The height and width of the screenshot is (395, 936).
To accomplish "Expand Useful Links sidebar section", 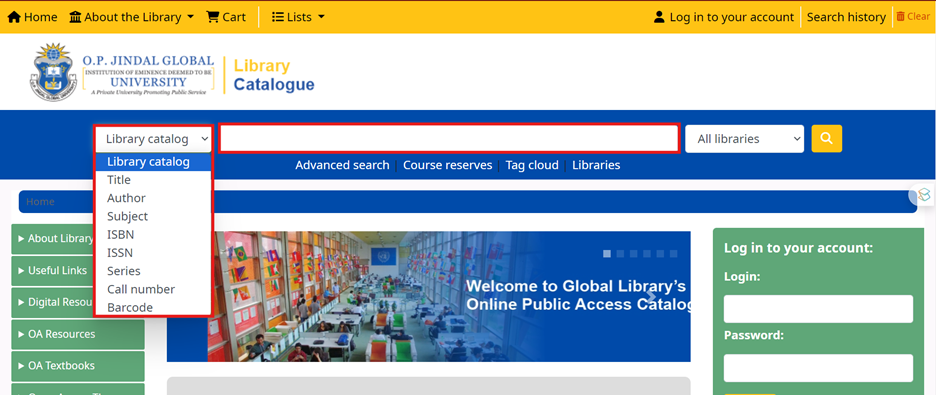I will tap(53, 270).
